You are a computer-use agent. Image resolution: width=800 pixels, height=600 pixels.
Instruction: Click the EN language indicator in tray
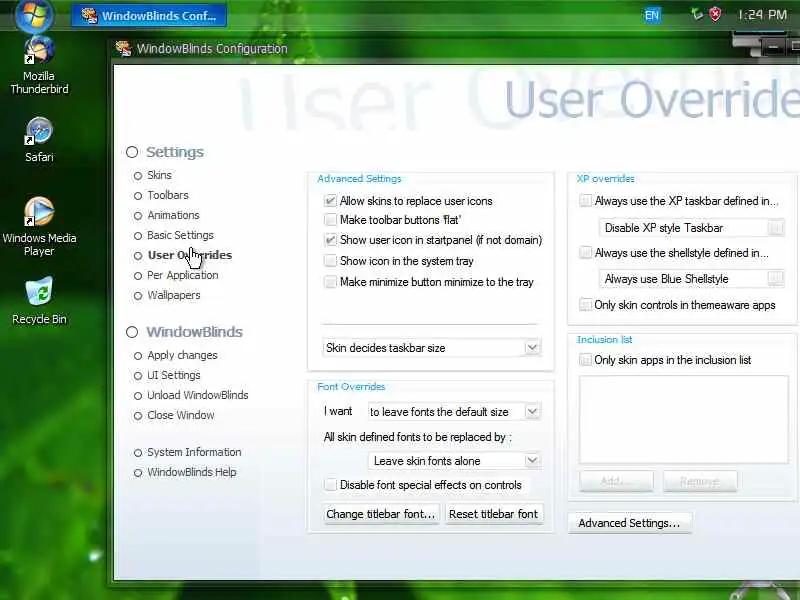click(x=652, y=15)
